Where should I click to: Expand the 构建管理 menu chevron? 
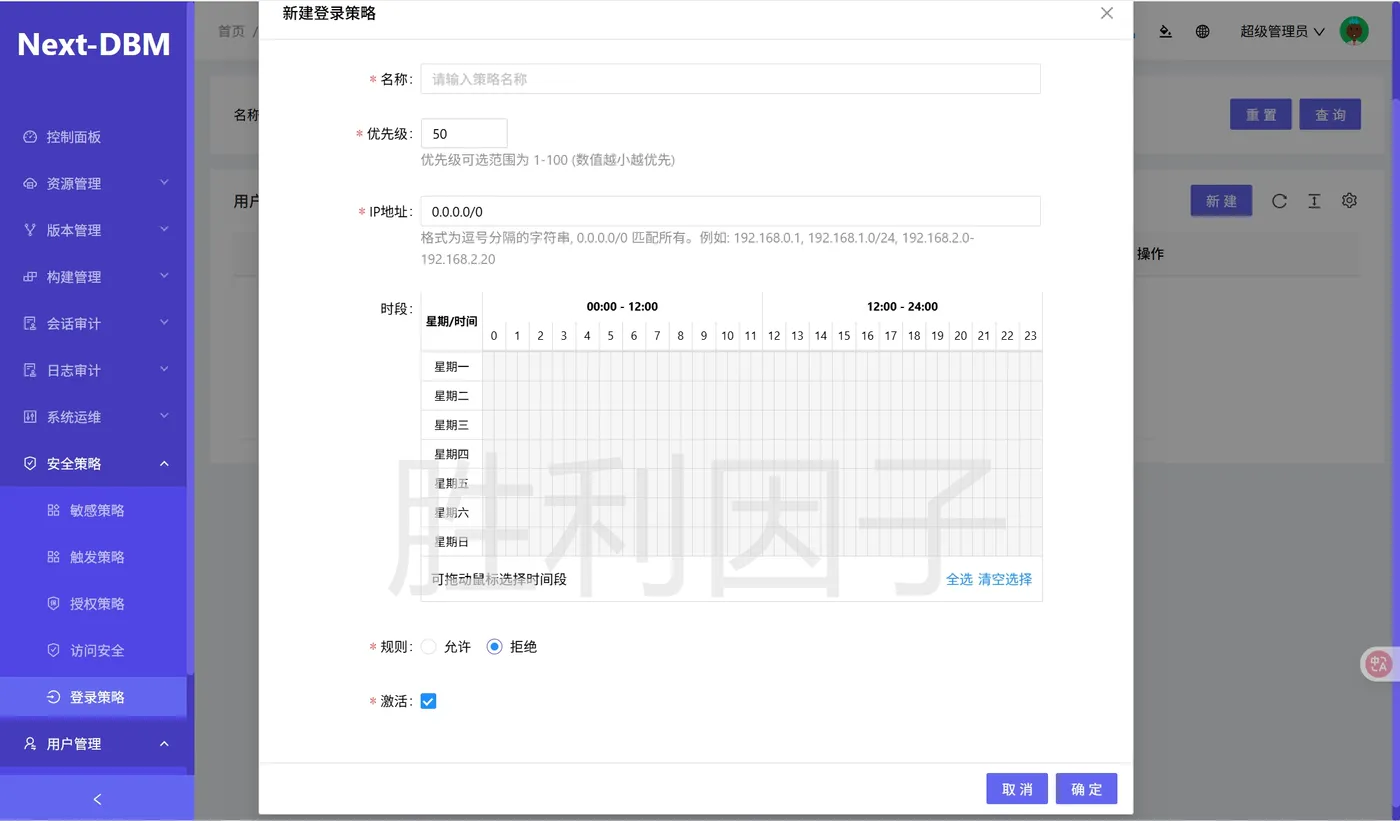pos(165,276)
